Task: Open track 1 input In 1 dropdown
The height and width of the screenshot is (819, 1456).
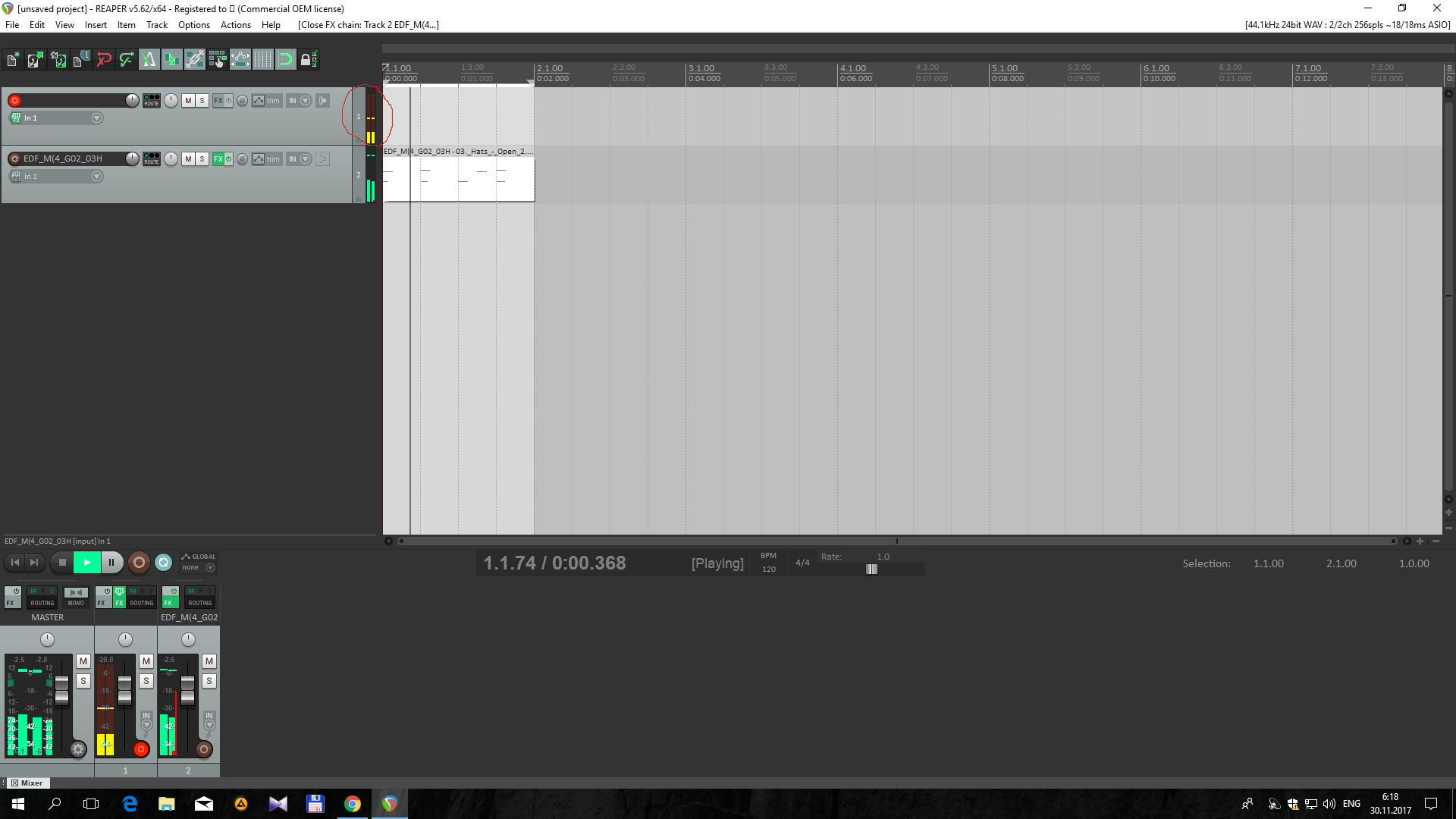Action: pyautogui.click(x=96, y=118)
